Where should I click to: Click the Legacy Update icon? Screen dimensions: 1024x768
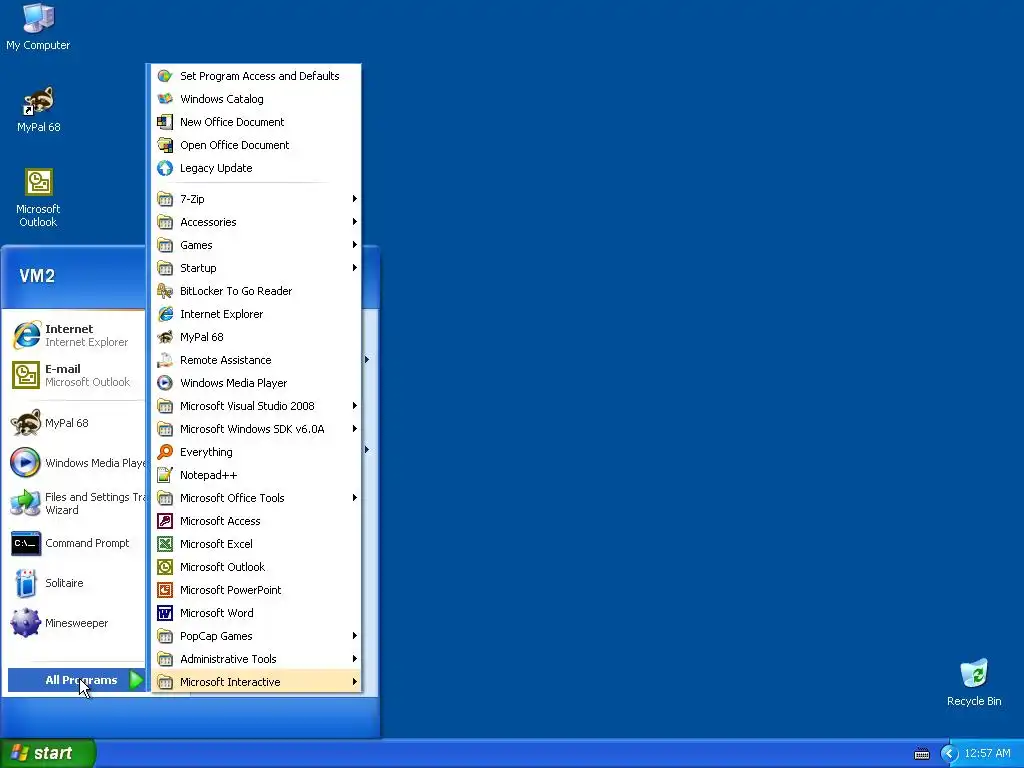(165, 168)
